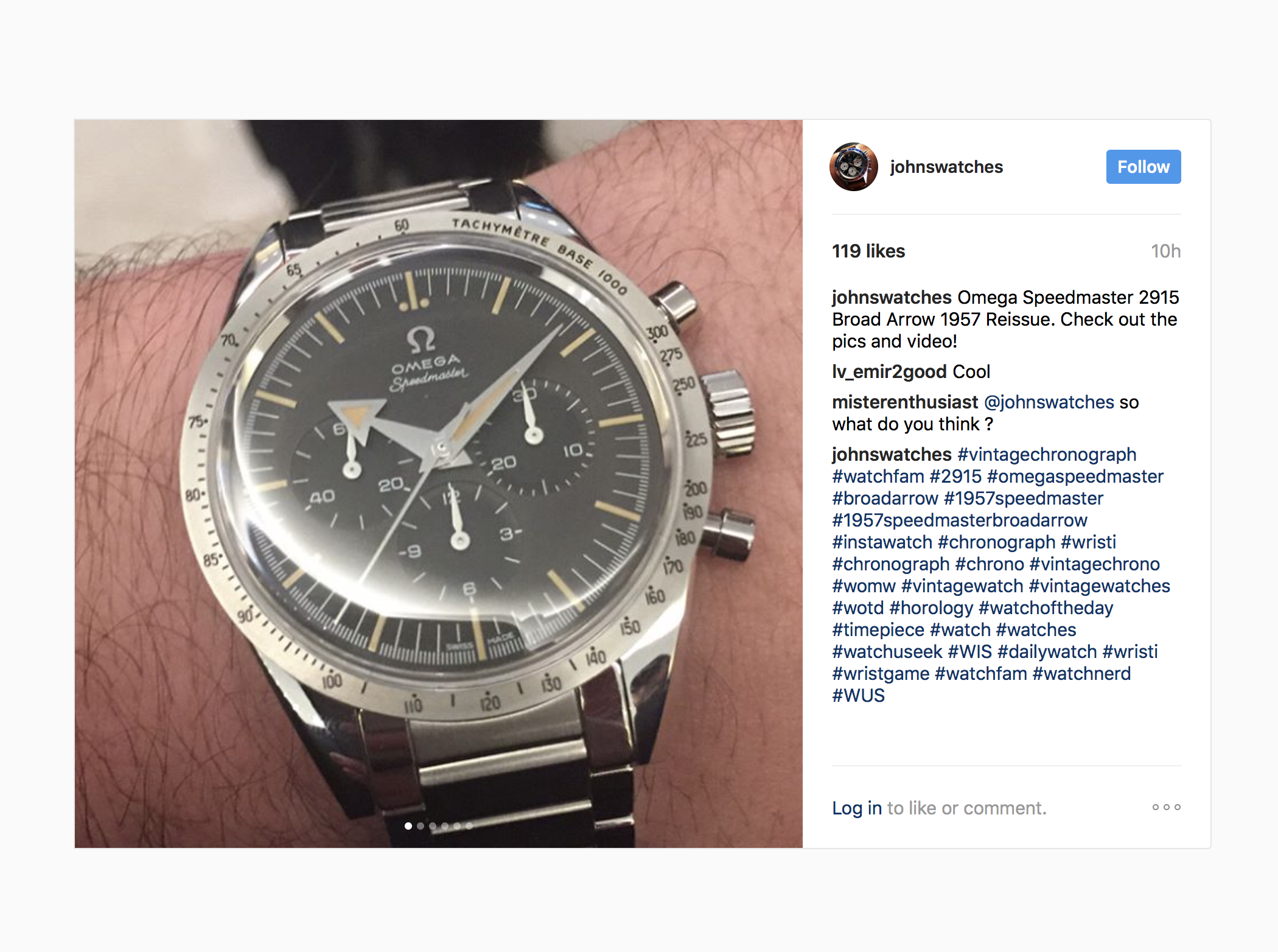
Task: Open johnswatches username in the header
Action: tap(946, 167)
